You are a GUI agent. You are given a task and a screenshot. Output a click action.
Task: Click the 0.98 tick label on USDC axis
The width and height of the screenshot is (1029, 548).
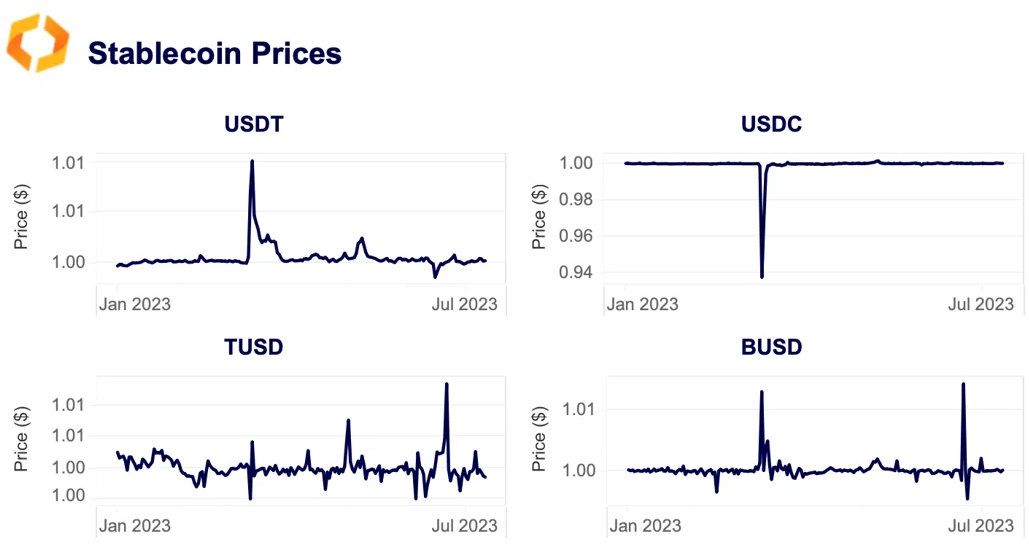coord(579,199)
